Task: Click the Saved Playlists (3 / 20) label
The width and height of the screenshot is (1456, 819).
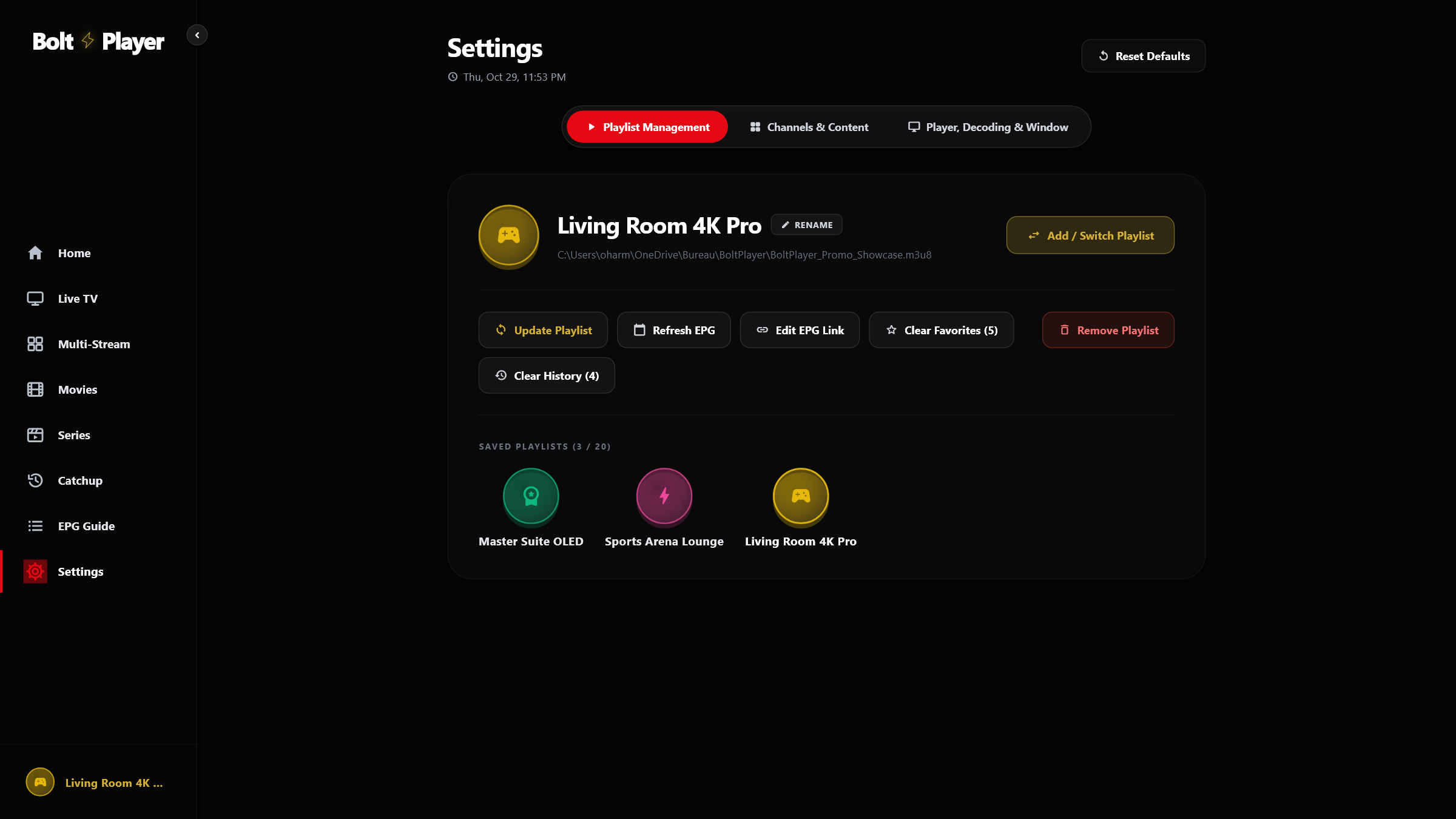Action: click(x=545, y=447)
